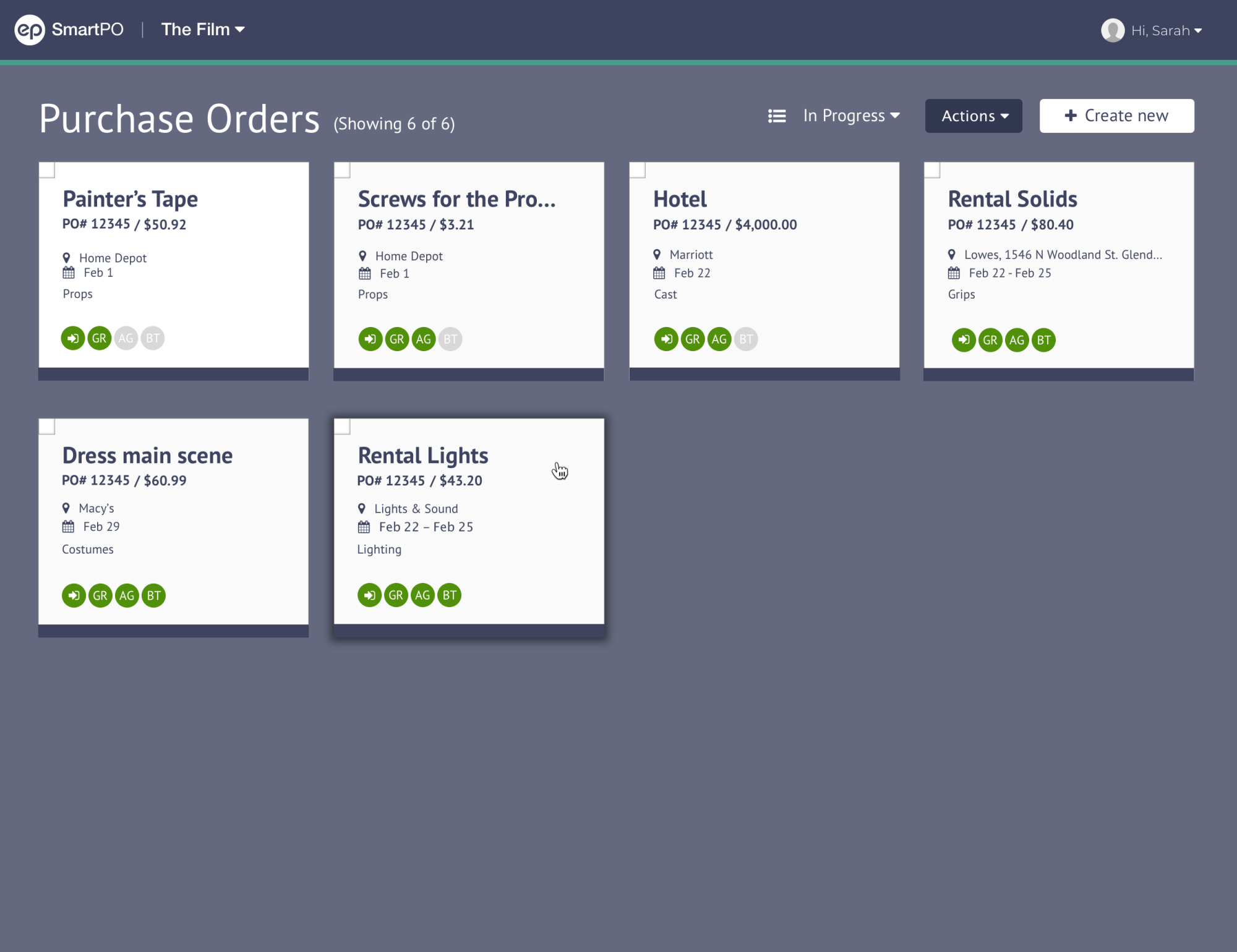Click submit arrow badge on Hotel card
1237x952 pixels.
[x=666, y=339]
